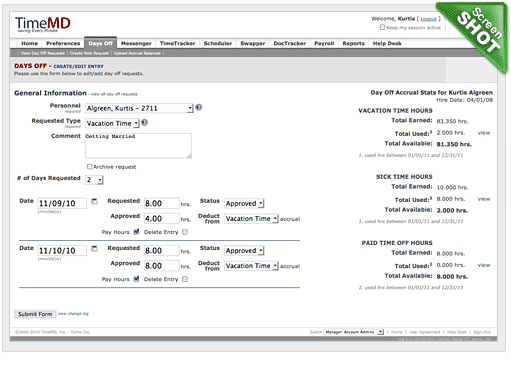Enable the Archive request checkbox
Image resolution: width=511 pixels, height=375 pixels.
(89, 166)
